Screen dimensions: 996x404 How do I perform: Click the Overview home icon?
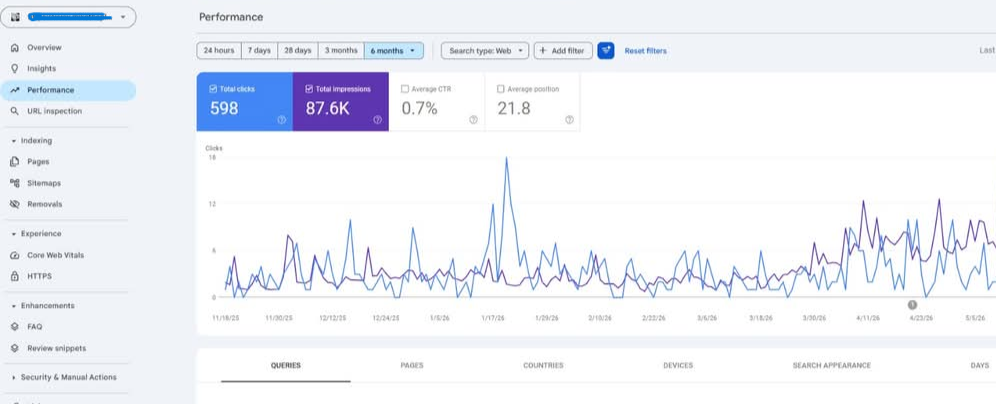(x=15, y=48)
